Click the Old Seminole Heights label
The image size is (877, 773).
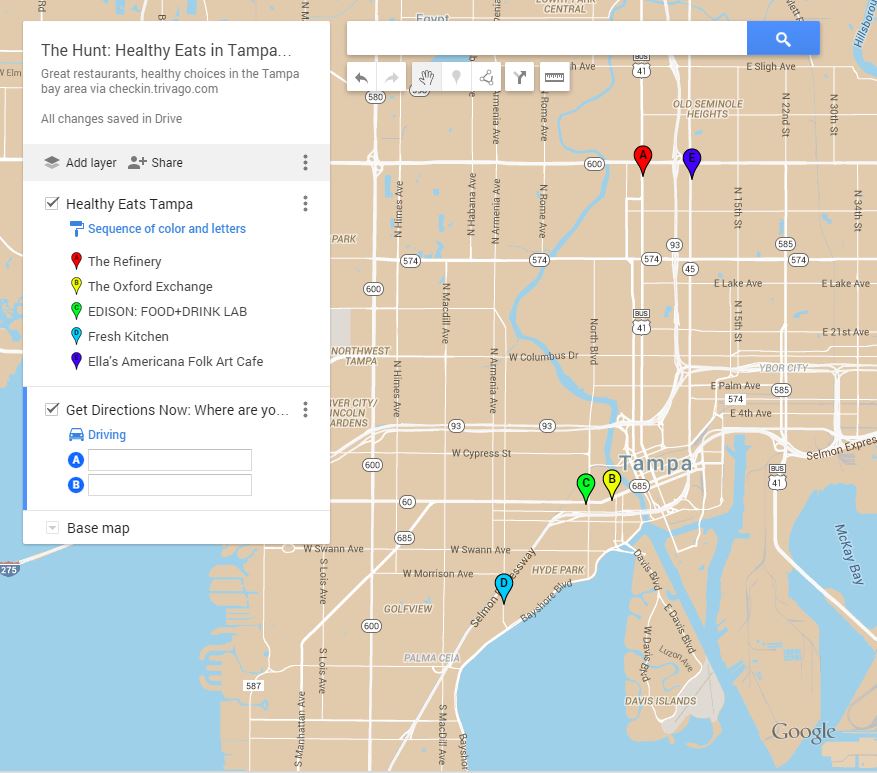click(708, 109)
